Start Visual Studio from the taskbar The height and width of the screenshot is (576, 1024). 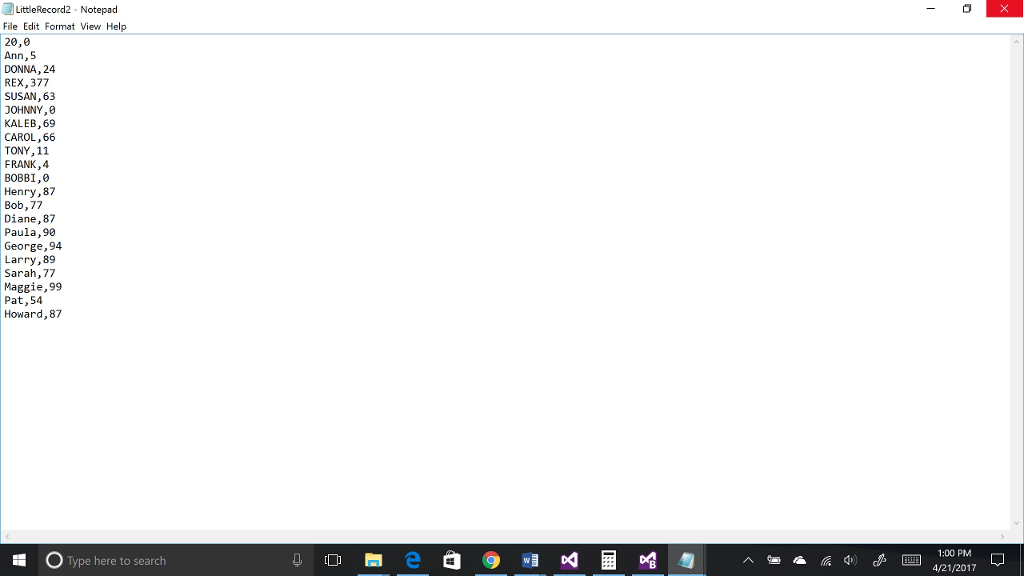click(569, 560)
